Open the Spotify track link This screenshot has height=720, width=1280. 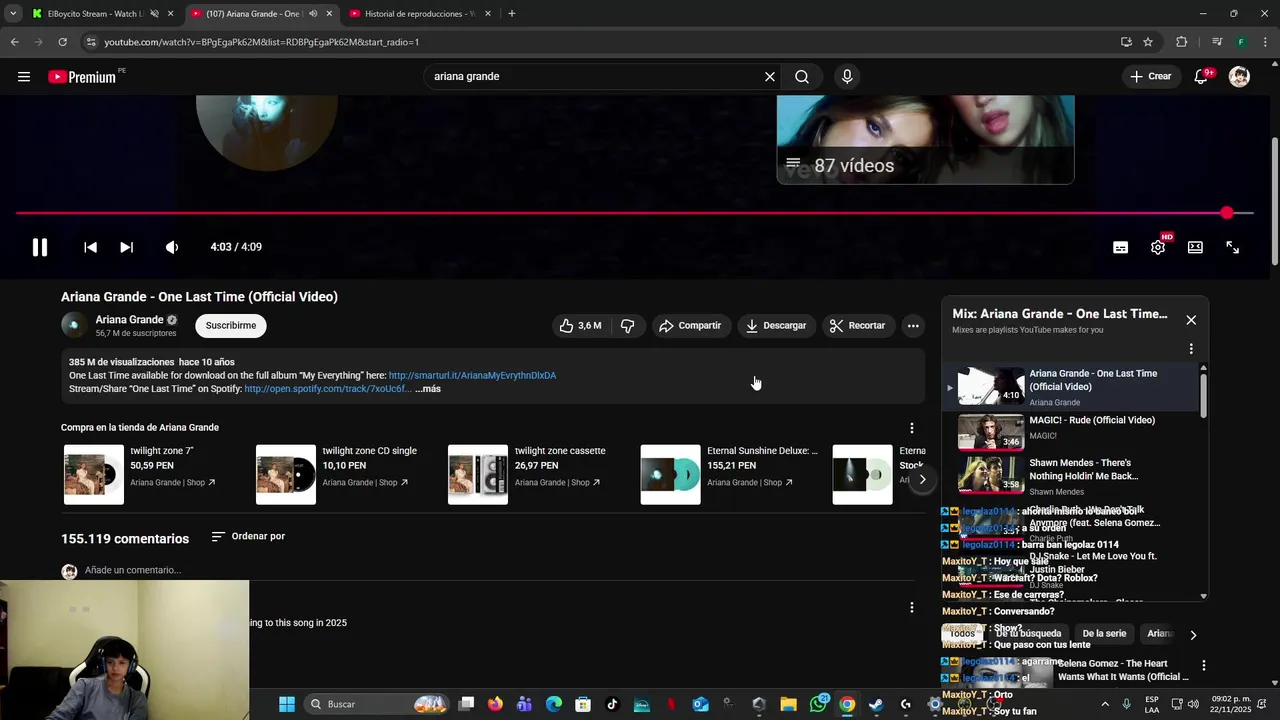pyautogui.click(x=328, y=389)
